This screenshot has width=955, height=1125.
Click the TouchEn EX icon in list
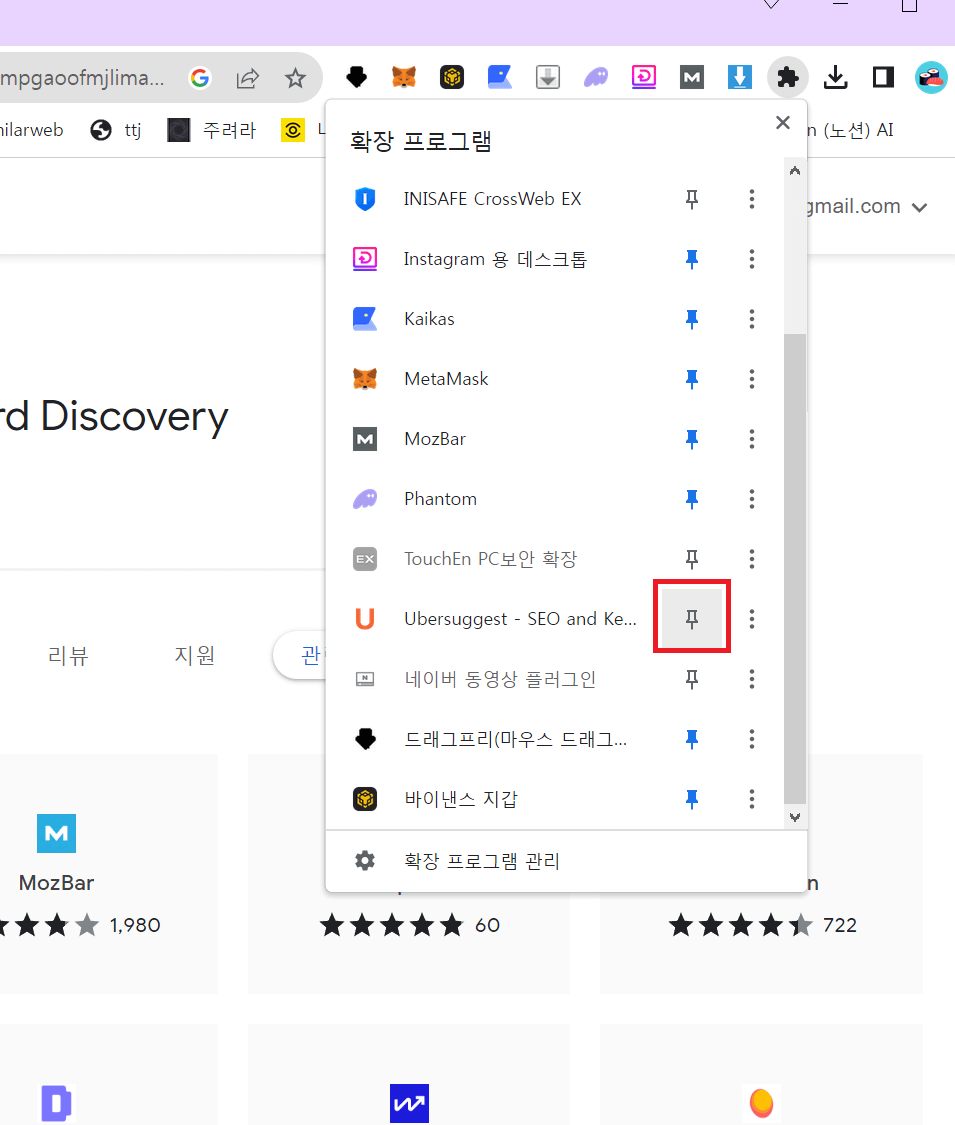click(365, 559)
